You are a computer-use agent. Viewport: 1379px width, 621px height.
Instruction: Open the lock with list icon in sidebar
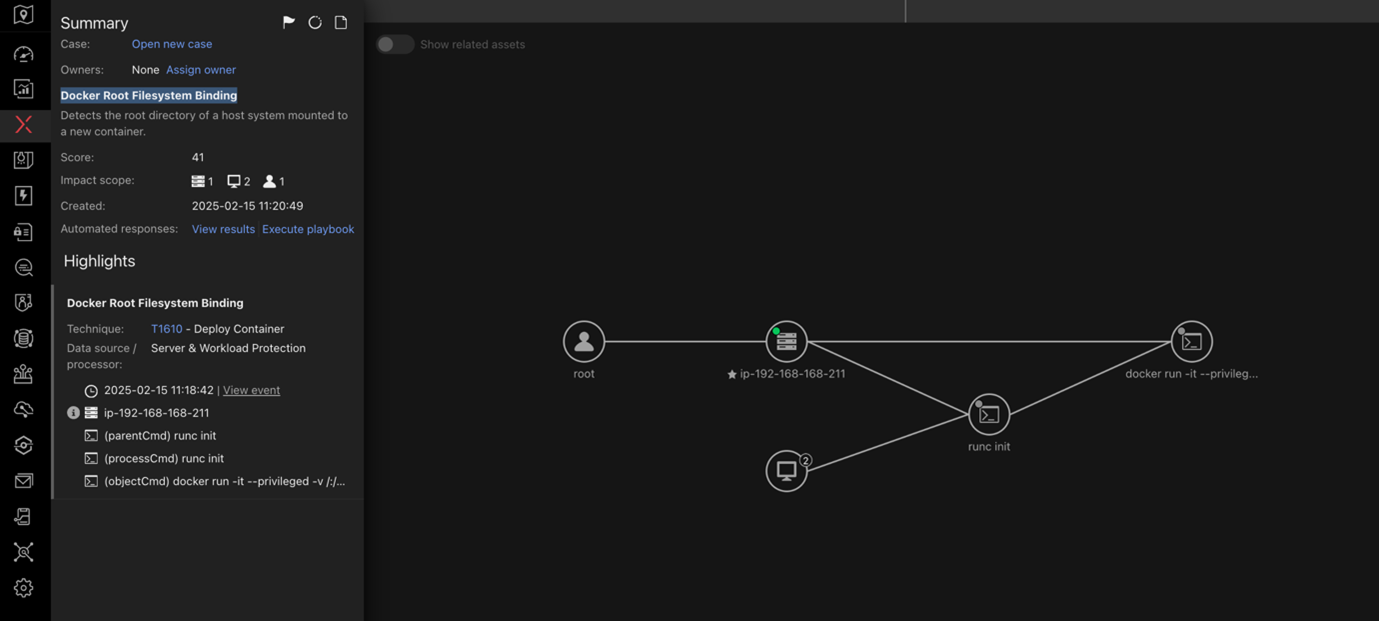(24, 232)
